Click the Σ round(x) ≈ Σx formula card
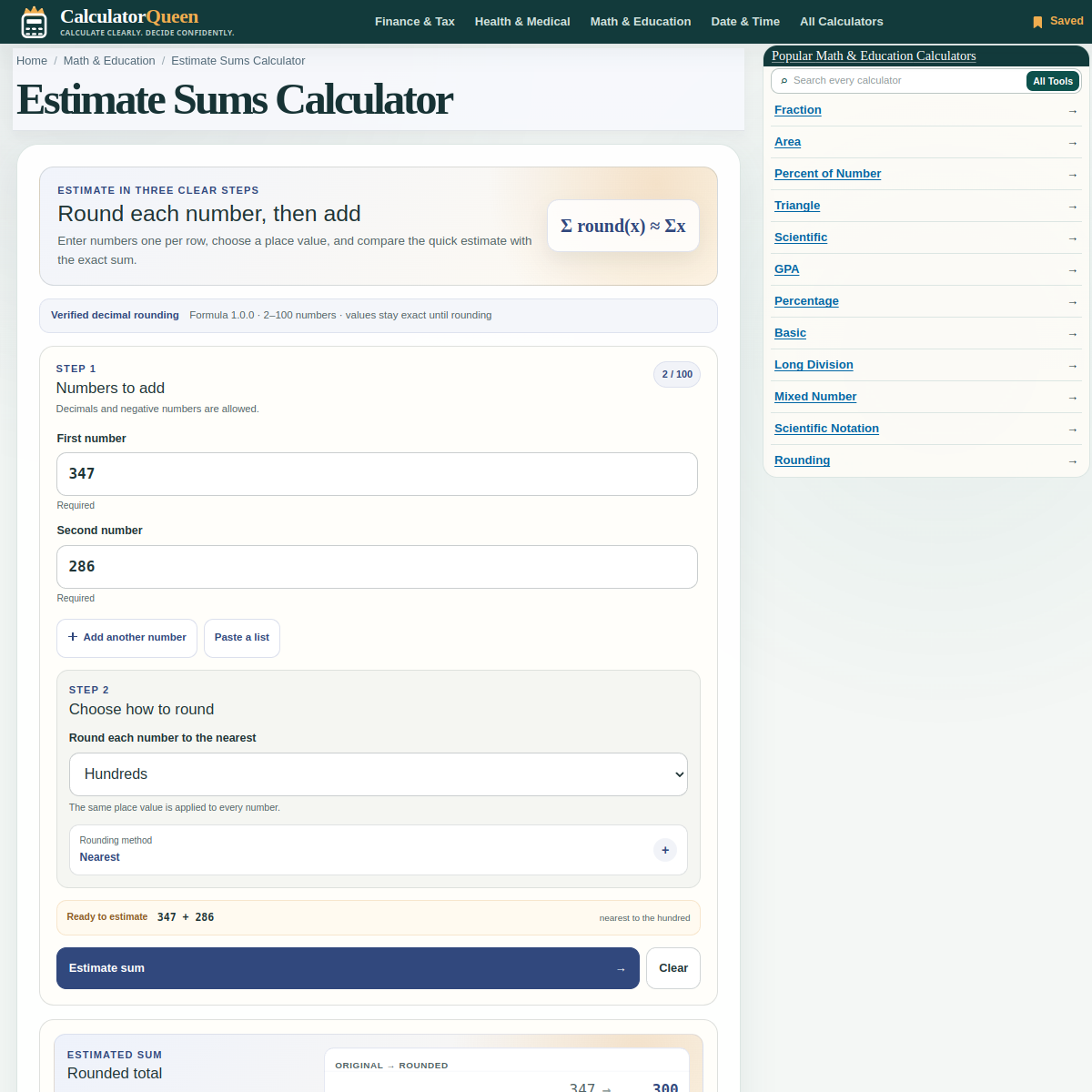The height and width of the screenshot is (1092, 1092). pos(623,226)
